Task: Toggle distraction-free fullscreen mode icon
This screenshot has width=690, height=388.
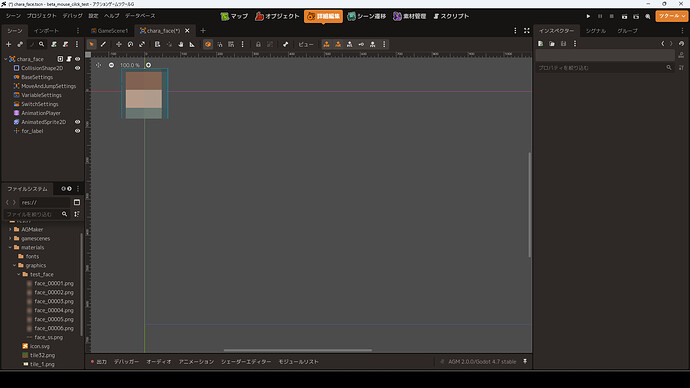Action: click(x=527, y=31)
